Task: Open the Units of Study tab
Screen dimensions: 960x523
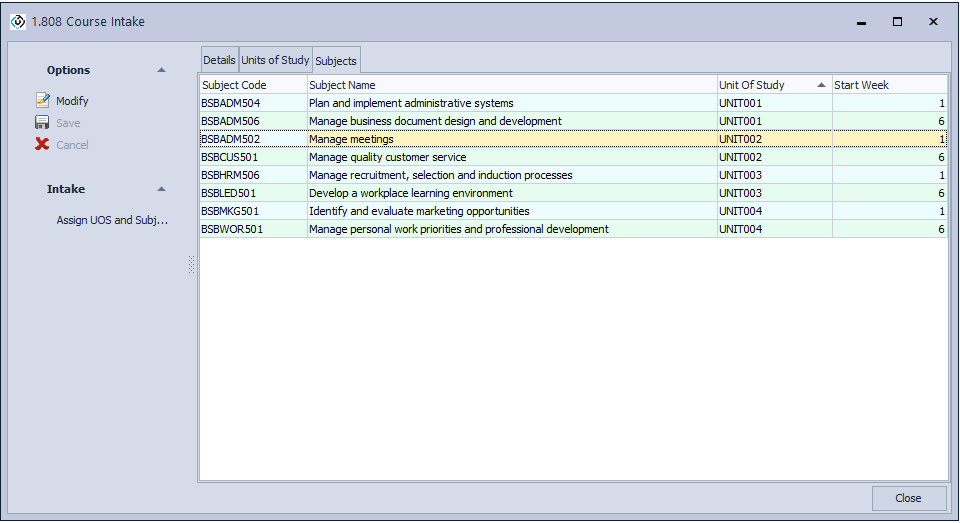Action: click(x=276, y=60)
